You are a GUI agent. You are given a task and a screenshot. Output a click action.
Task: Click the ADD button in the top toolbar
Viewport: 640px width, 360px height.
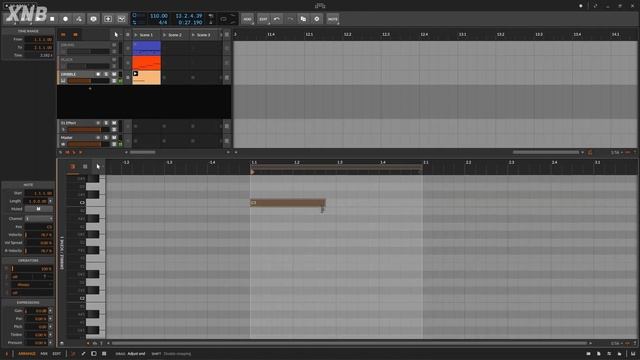pos(247,19)
